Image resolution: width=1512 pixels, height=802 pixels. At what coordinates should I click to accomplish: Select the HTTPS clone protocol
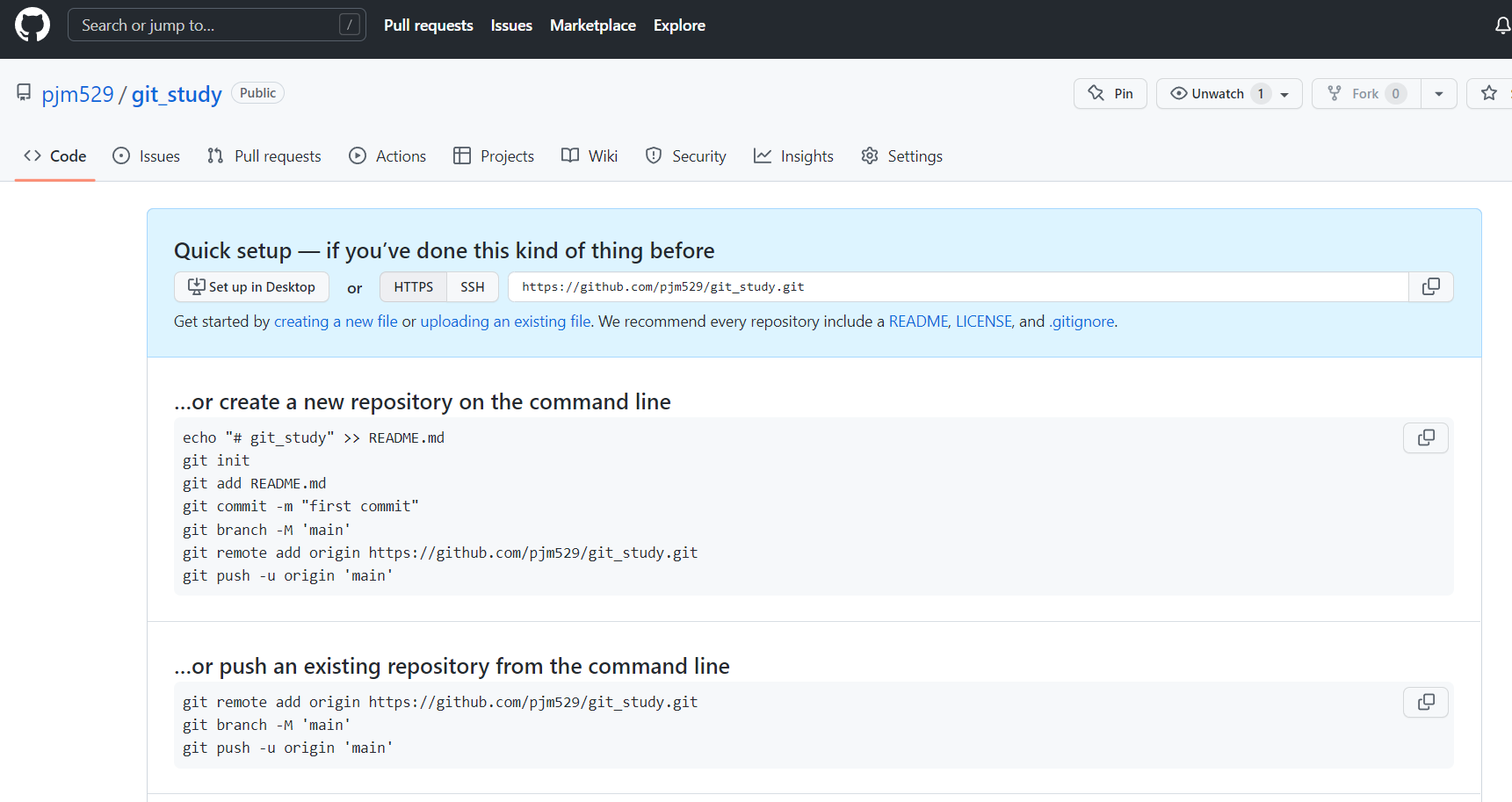click(x=414, y=286)
